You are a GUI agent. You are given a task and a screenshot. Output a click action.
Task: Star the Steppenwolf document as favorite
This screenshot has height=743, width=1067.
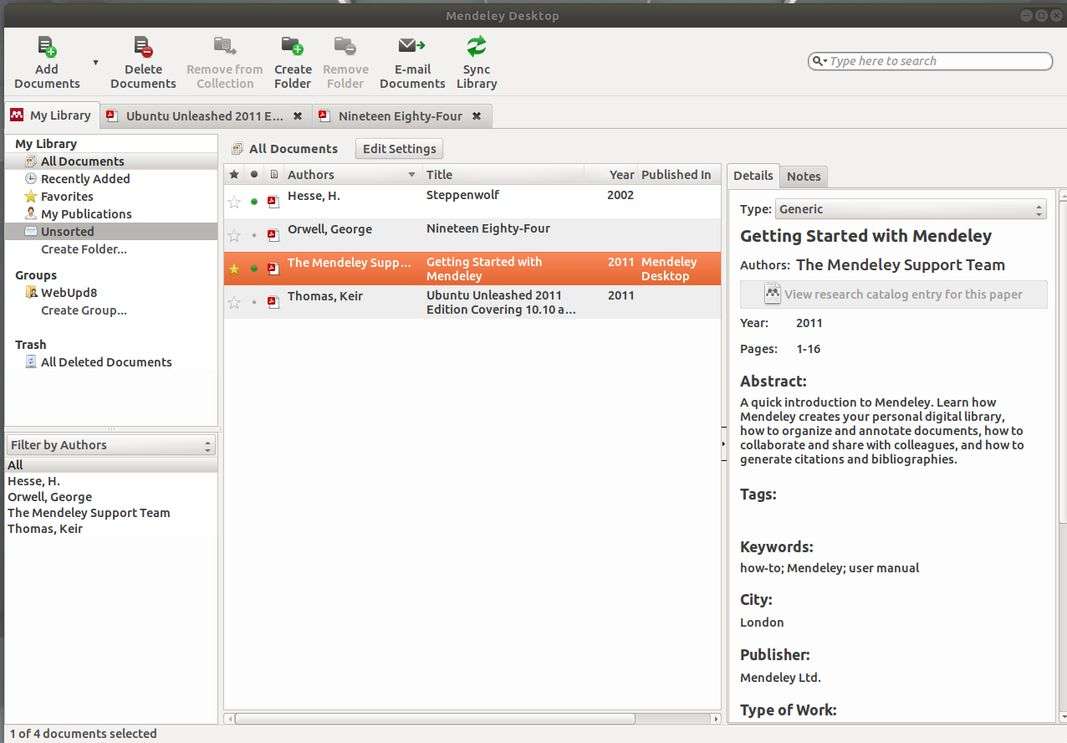[234, 201]
